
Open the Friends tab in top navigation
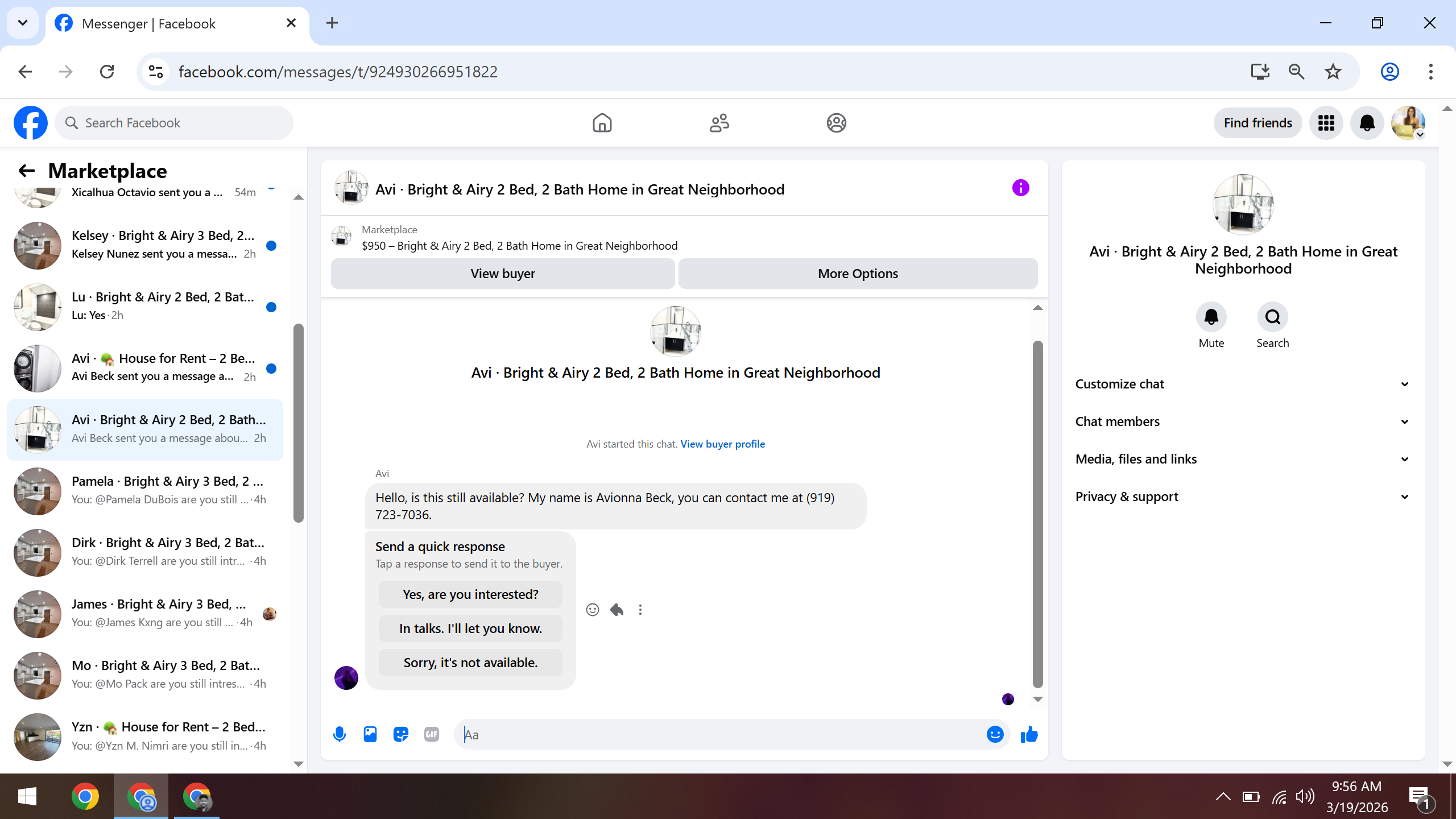pyautogui.click(x=719, y=123)
